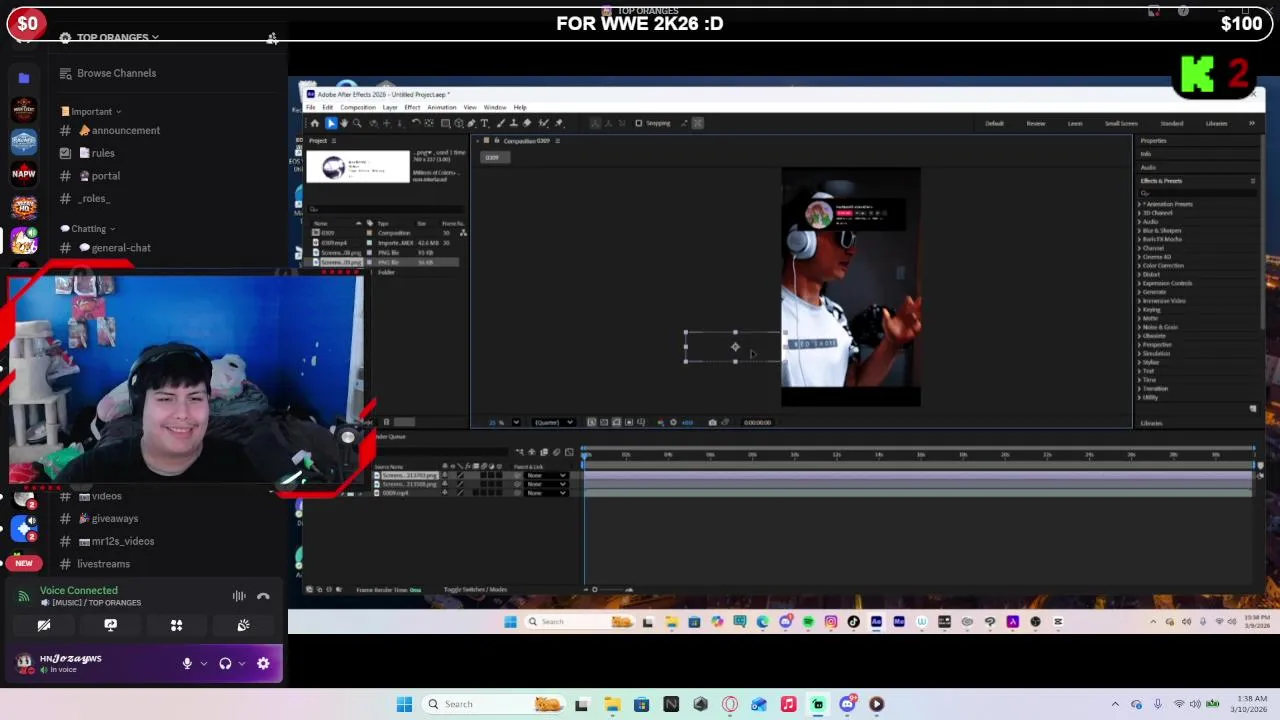Select the Pen tool
Image resolution: width=1280 pixels, height=720 pixels.
click(471, 123)
